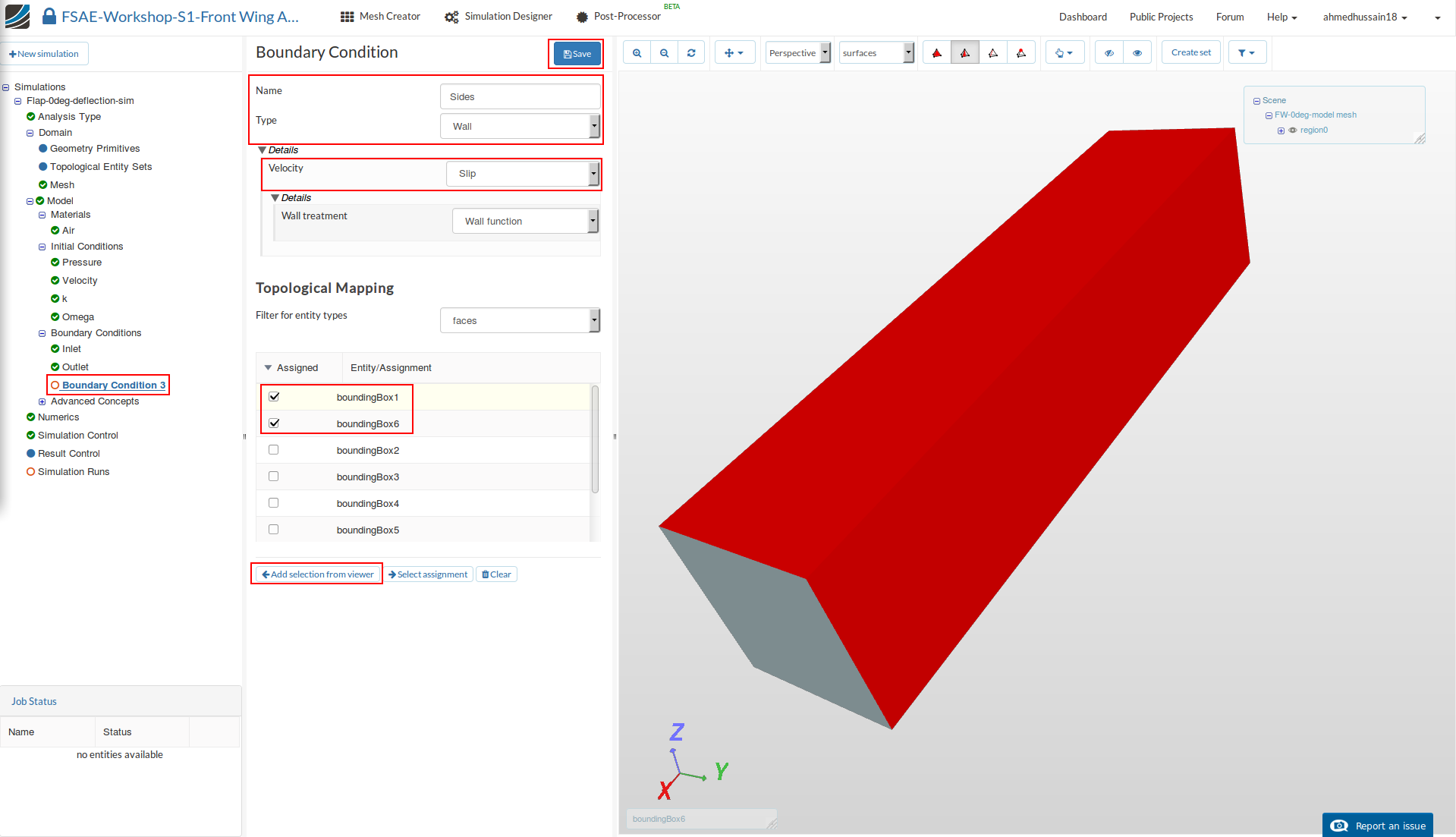Image resolution: width=1456 pixels, height=837 pixels.
Task: Click the show all eye icon
Action: tap(1137, 53)
